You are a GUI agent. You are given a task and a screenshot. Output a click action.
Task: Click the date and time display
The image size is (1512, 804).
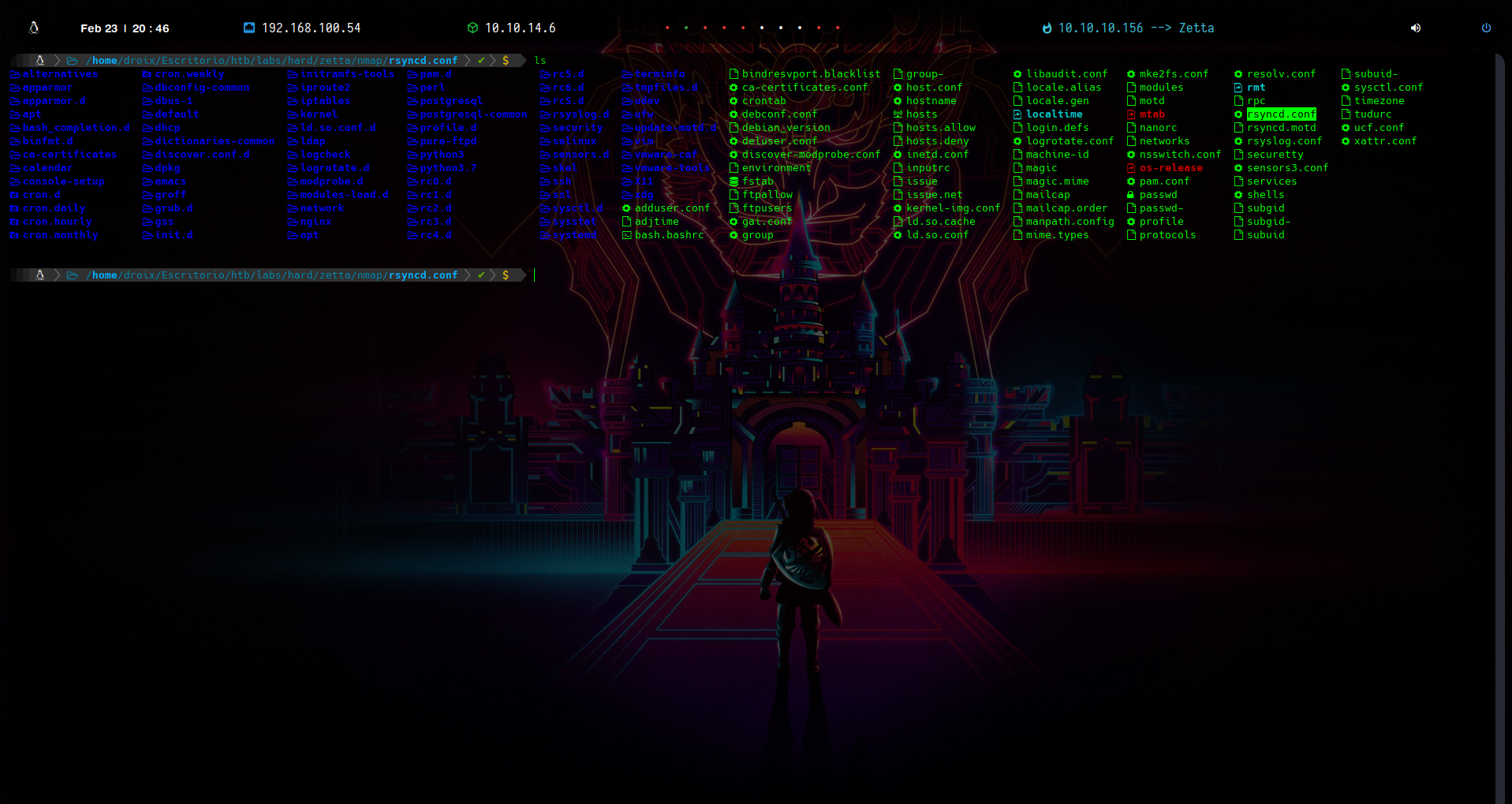pos(125,28)
